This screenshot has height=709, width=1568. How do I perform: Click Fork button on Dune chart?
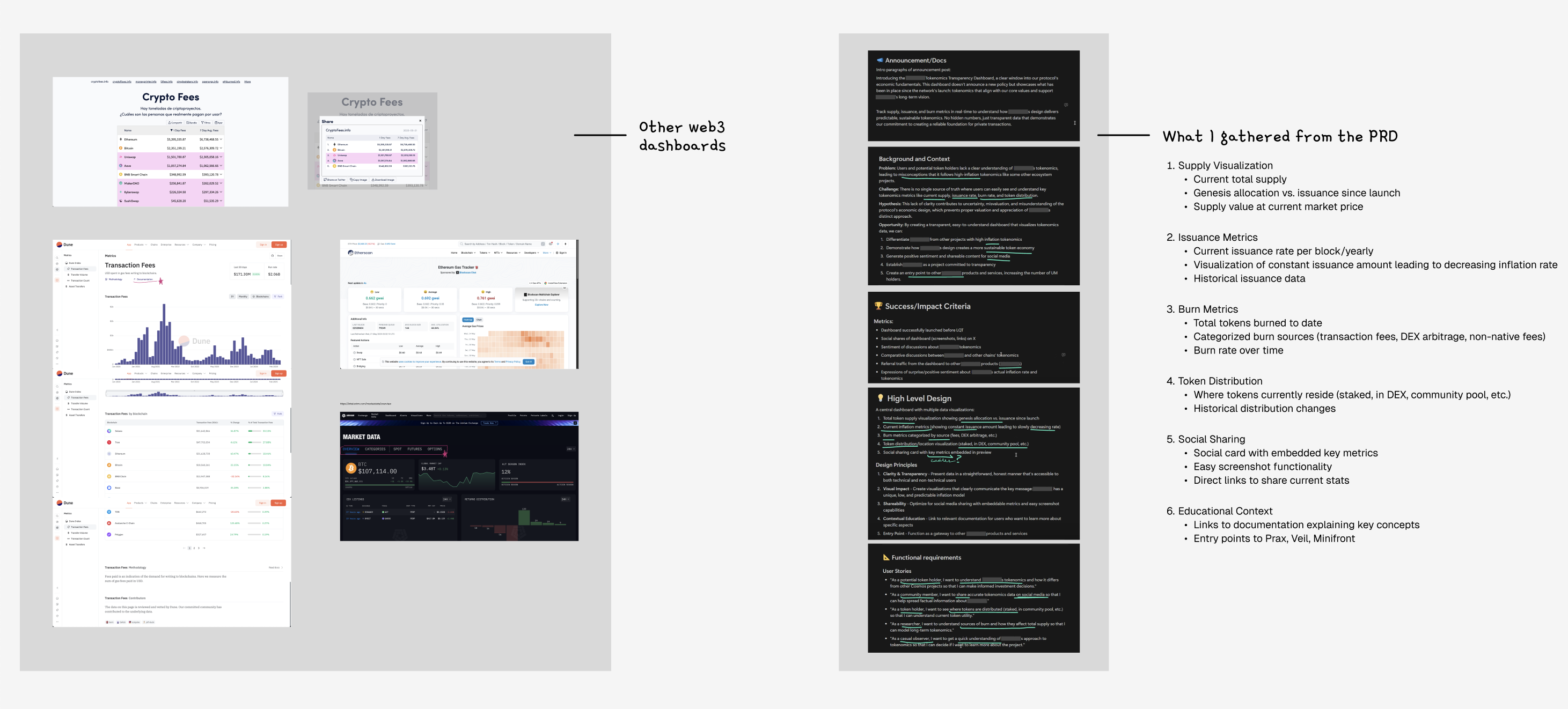click(278, 297)
